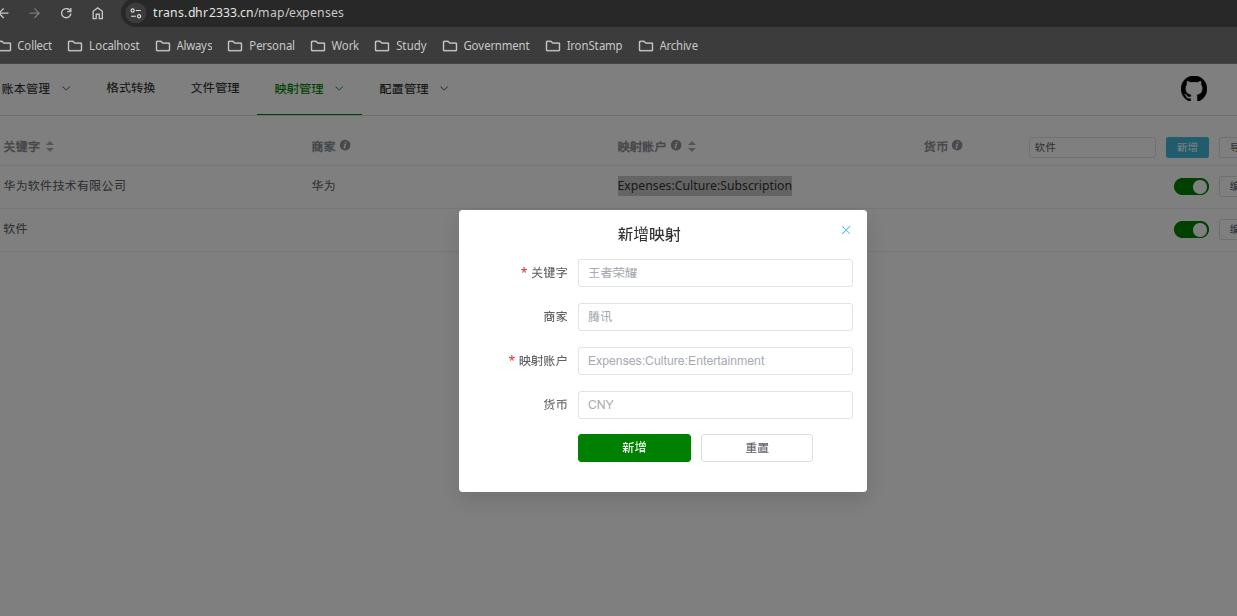
Task: Disable the 华为软件技术有限公司 mapping switch
Action: point(1190,186)
